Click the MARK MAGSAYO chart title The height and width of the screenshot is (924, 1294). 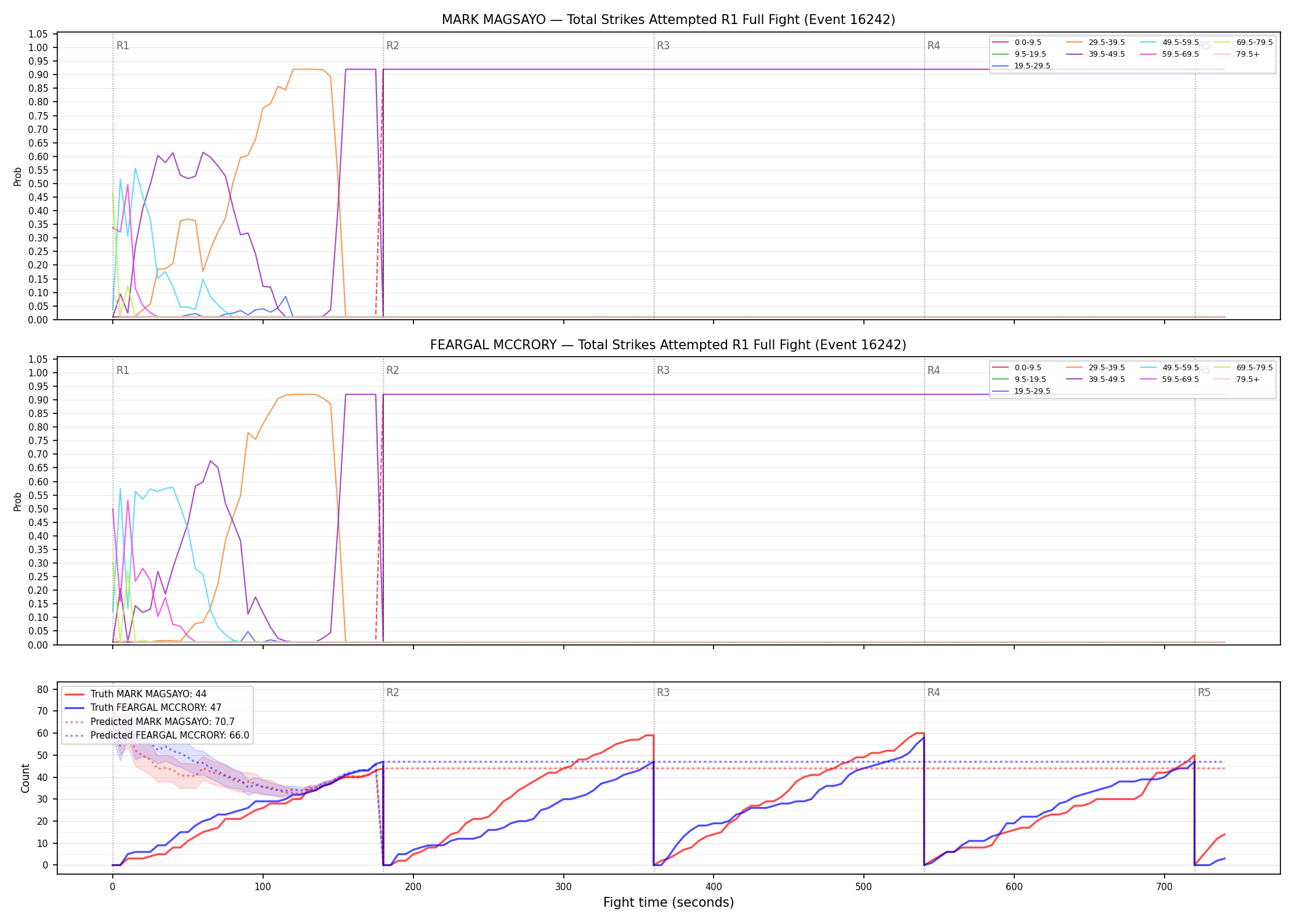(668, 20)
